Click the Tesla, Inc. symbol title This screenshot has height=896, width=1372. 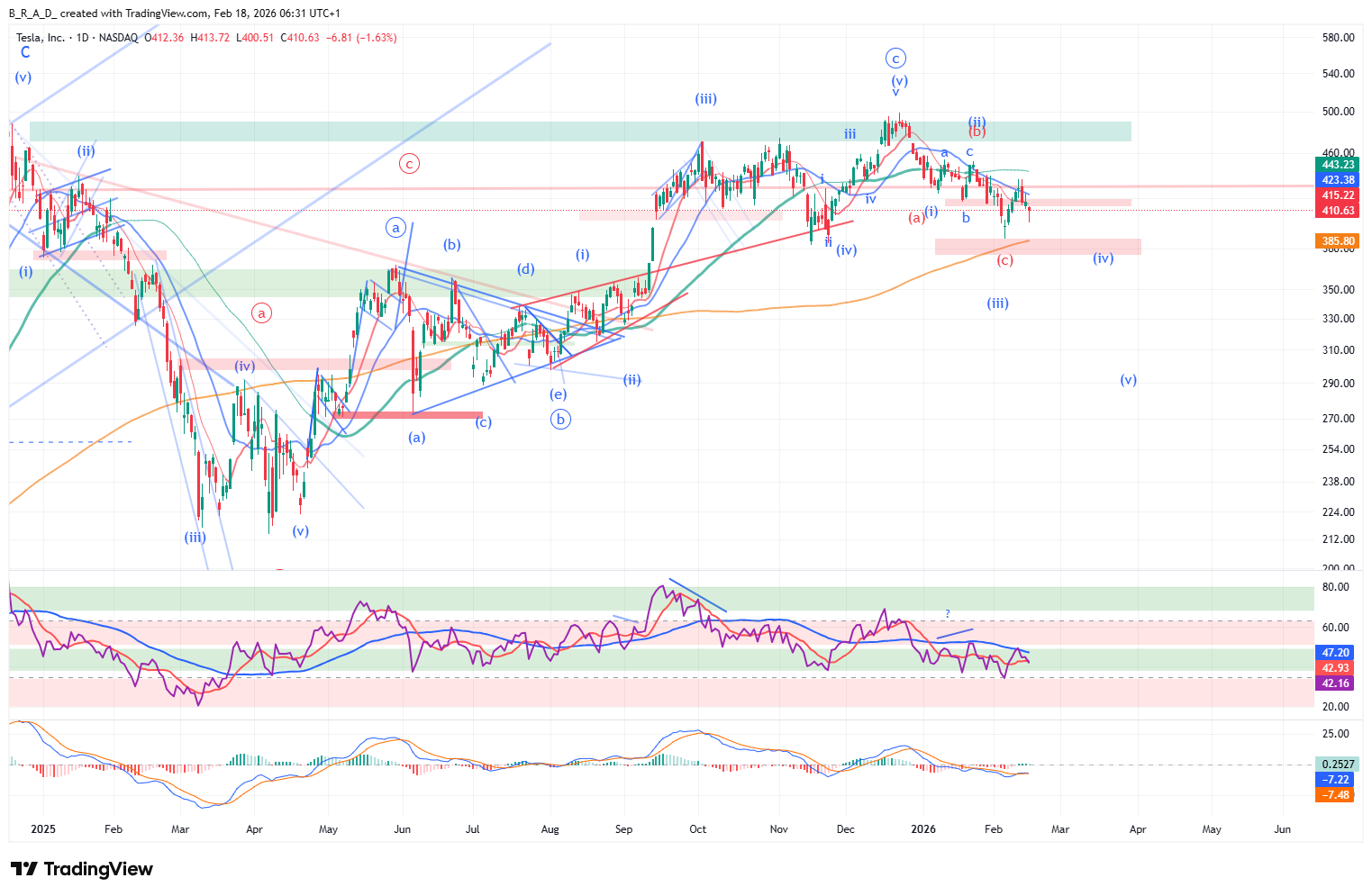coord(41,38)
